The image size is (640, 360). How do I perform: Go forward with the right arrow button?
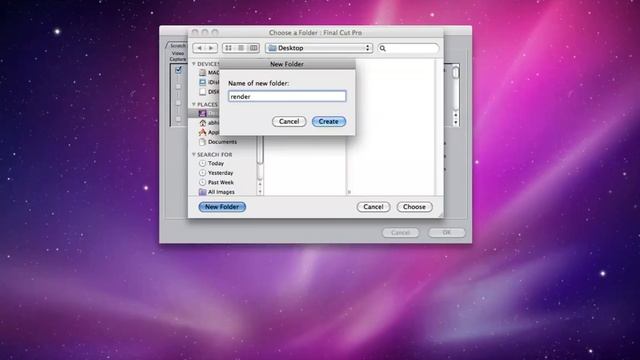click(211, 48)
